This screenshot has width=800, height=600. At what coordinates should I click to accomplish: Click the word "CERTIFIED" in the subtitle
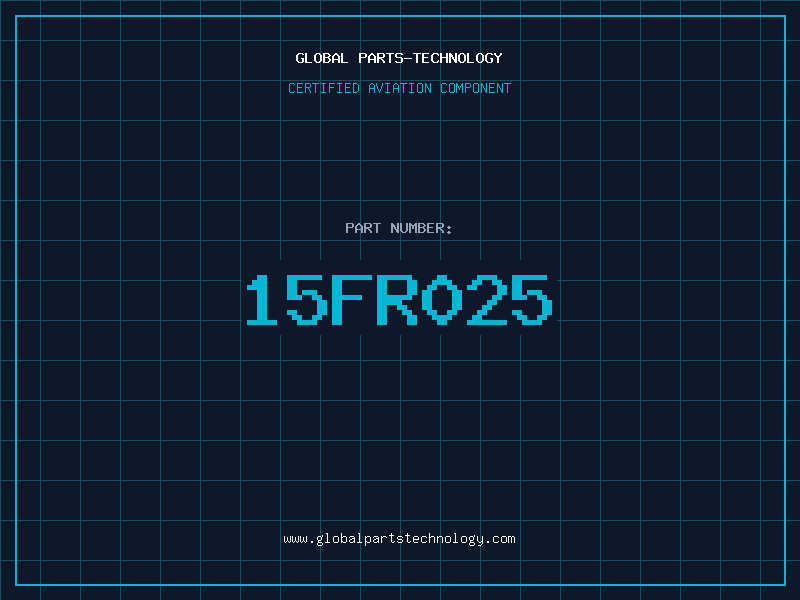323,88
